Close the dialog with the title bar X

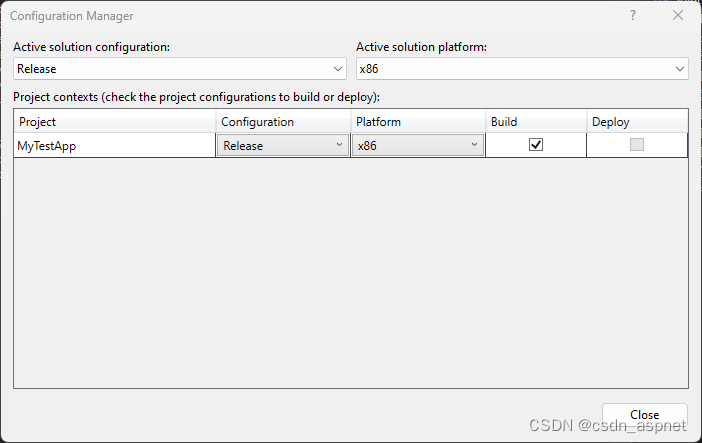click(x=678, y=16)
